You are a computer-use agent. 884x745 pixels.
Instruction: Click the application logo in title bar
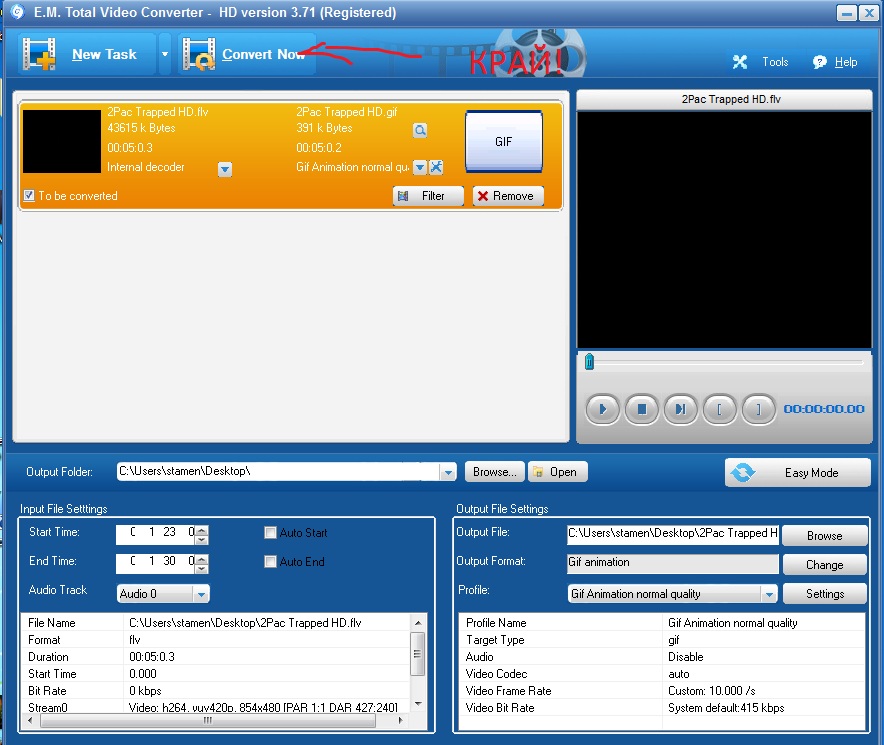[x=17, y=12]
